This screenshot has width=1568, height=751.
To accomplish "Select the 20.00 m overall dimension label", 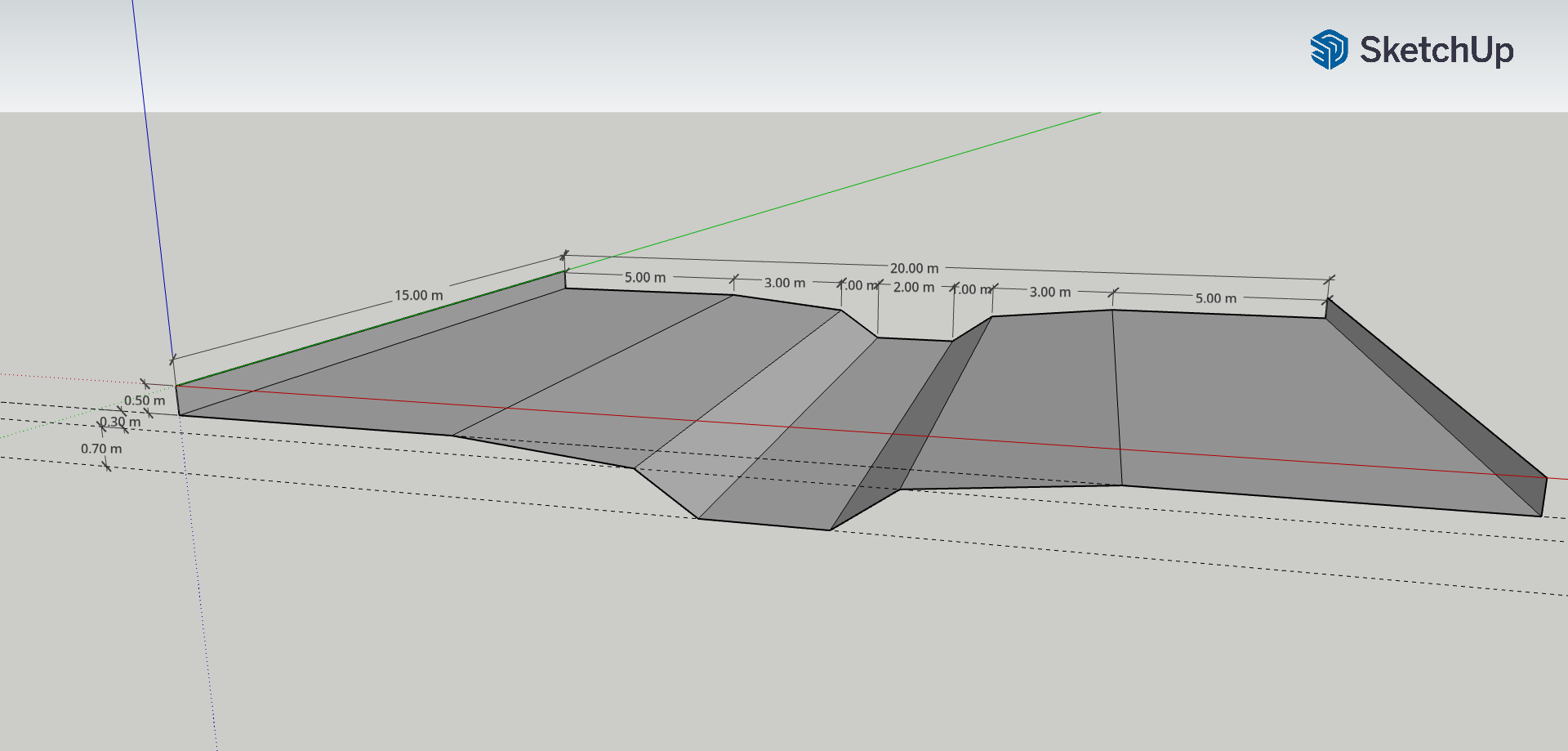I will click(914, 268).
